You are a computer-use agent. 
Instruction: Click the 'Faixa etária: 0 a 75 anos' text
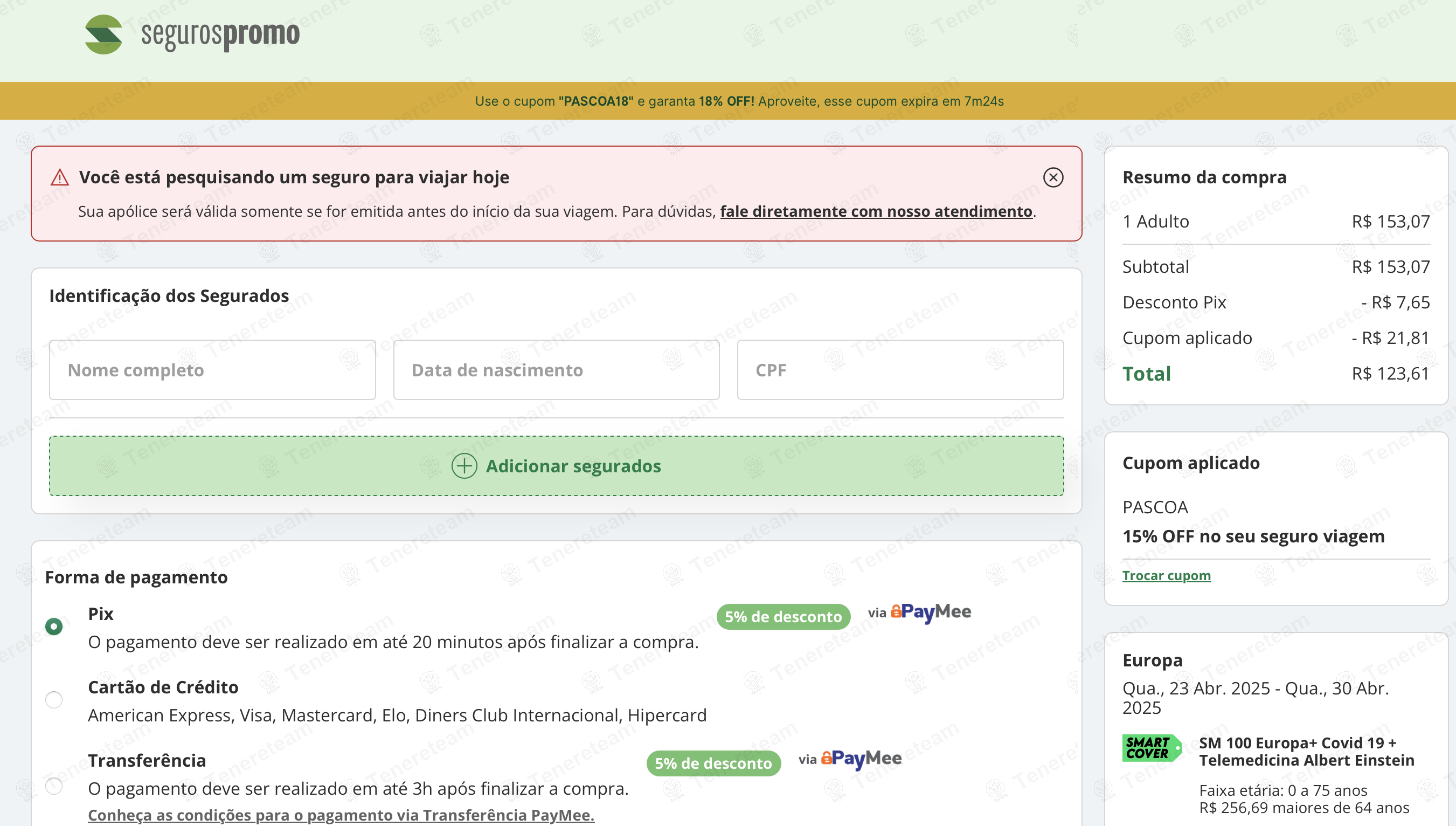pos(1283,790)
